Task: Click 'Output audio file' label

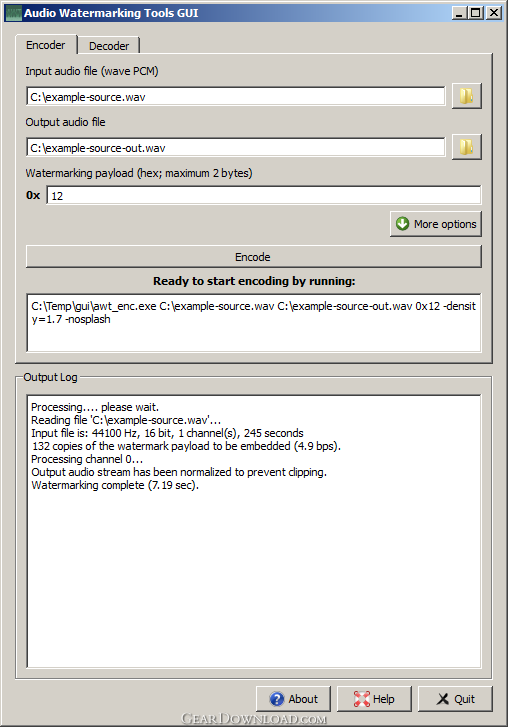Action: [65, 122]
